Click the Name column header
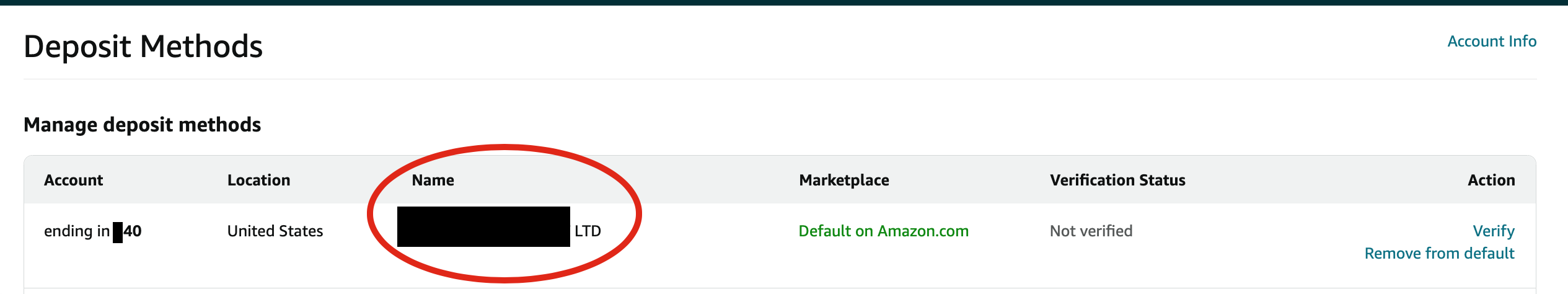The height and width of the screenshot is (294, 1568). click(433, 180)
